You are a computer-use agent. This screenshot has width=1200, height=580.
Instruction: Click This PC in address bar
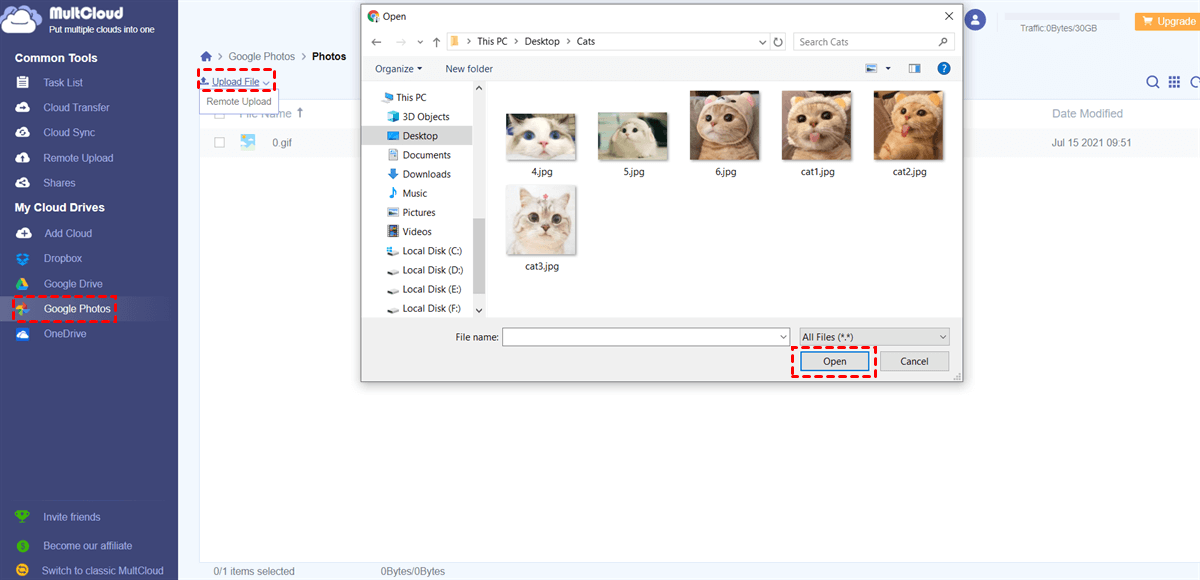point(492,42)
